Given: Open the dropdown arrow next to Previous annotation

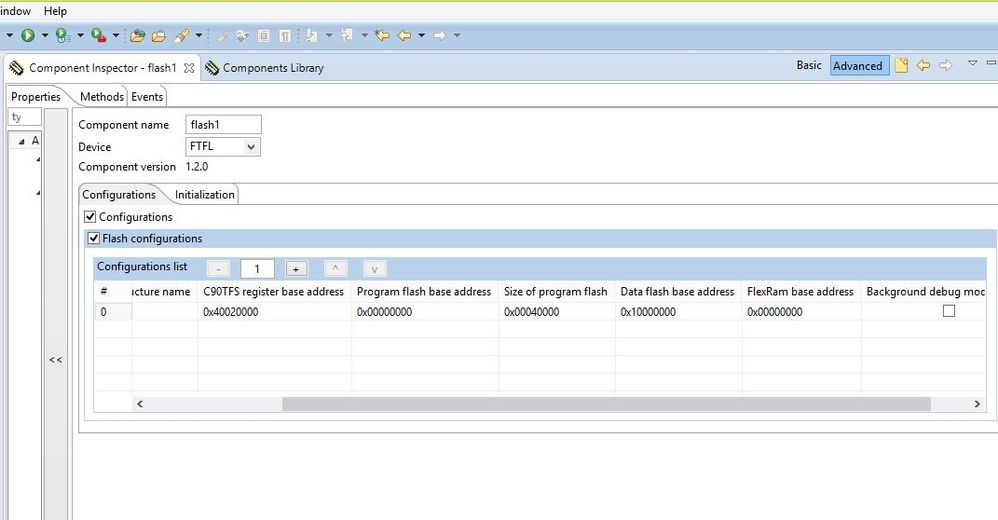Looking at the screenshot, I should click(x=365, y=36).
